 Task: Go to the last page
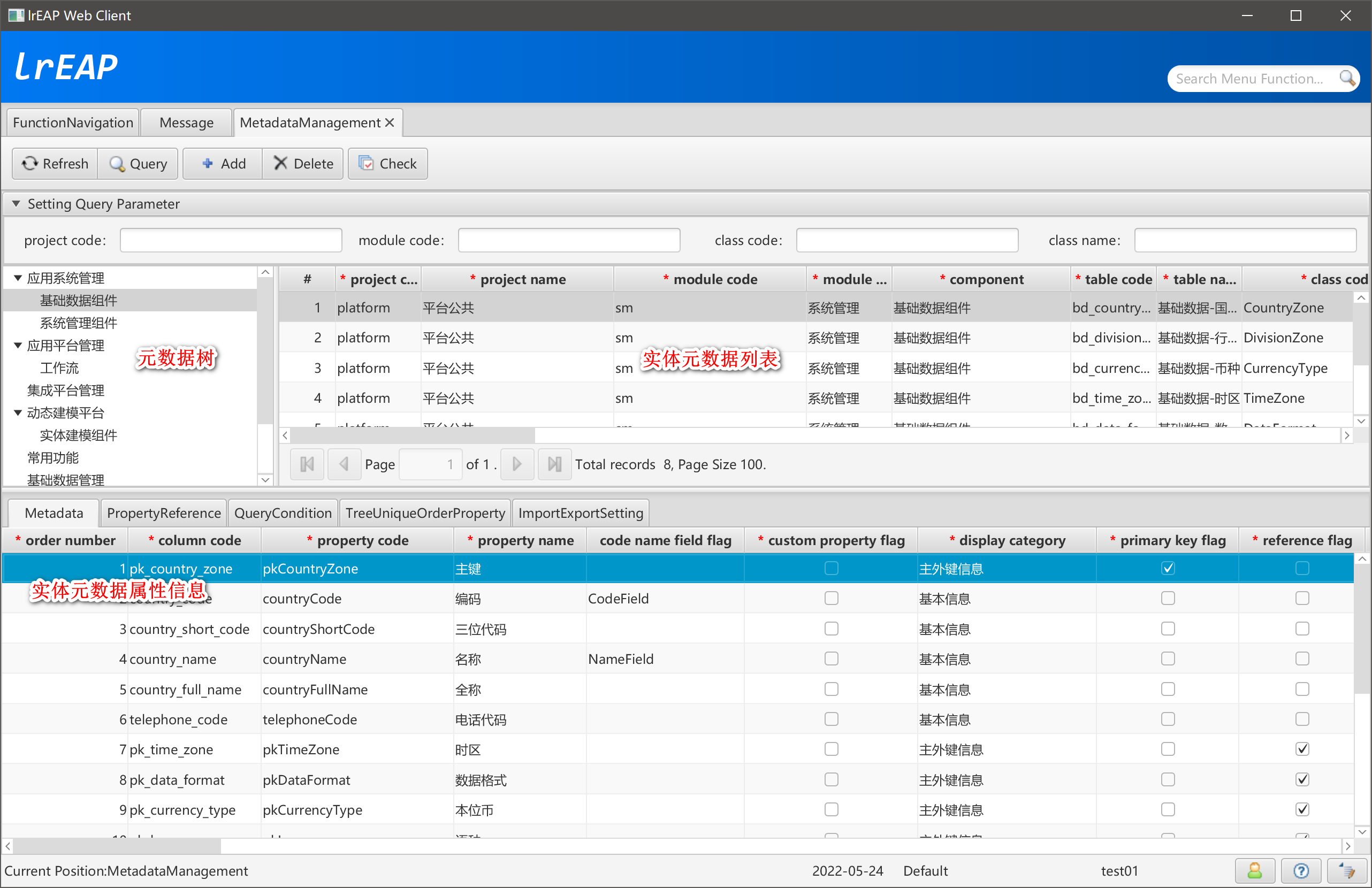tap(554, 464)
